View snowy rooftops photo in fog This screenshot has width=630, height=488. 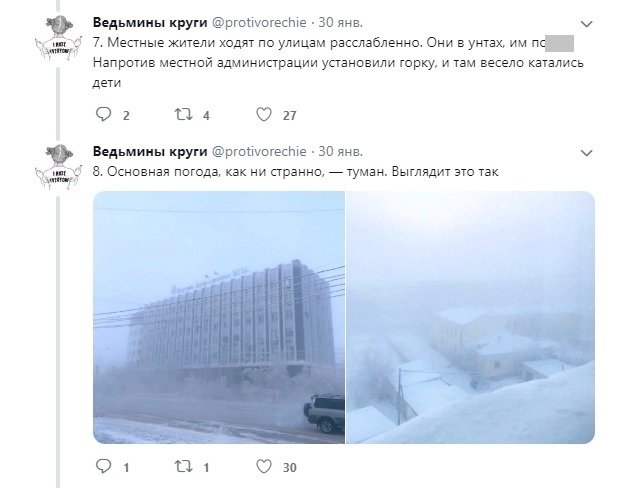[x=470, y=317]
